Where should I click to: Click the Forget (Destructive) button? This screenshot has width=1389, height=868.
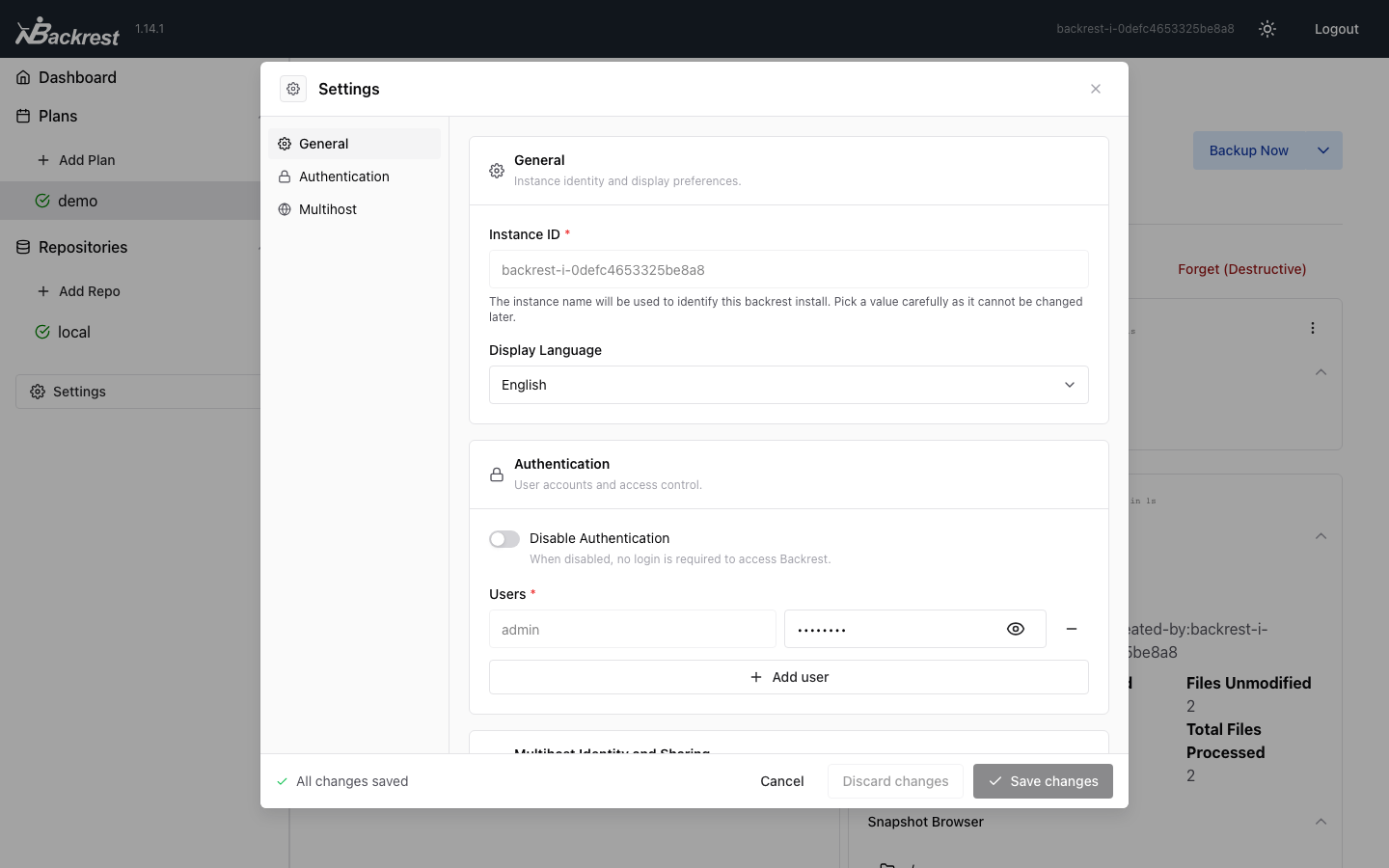(1242, 269)
